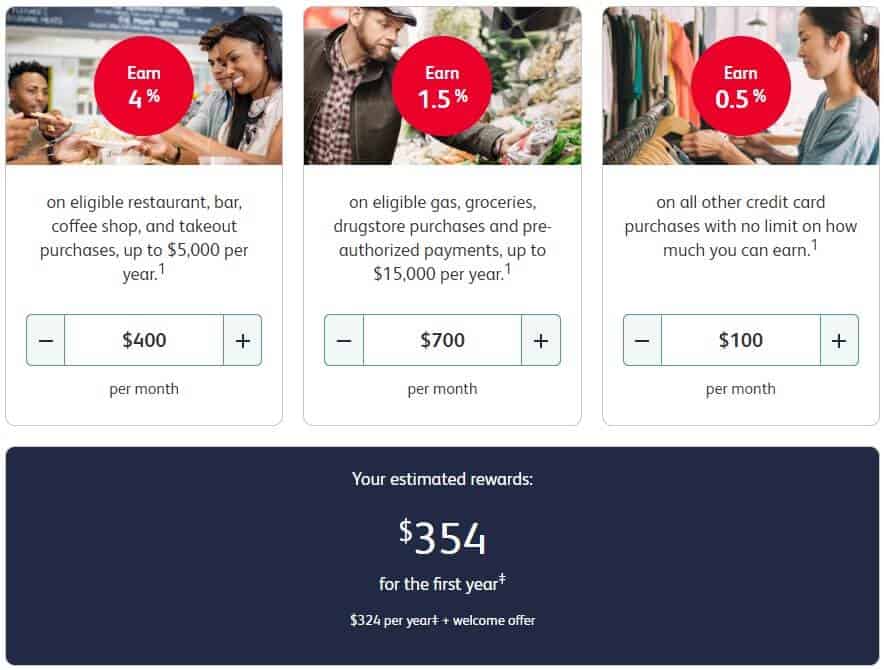Image resolution: width=884 pixels, height=670 pixels.
Task: Open footnote 1 after restaurant purchases text
Action: [x=162, y=270]
